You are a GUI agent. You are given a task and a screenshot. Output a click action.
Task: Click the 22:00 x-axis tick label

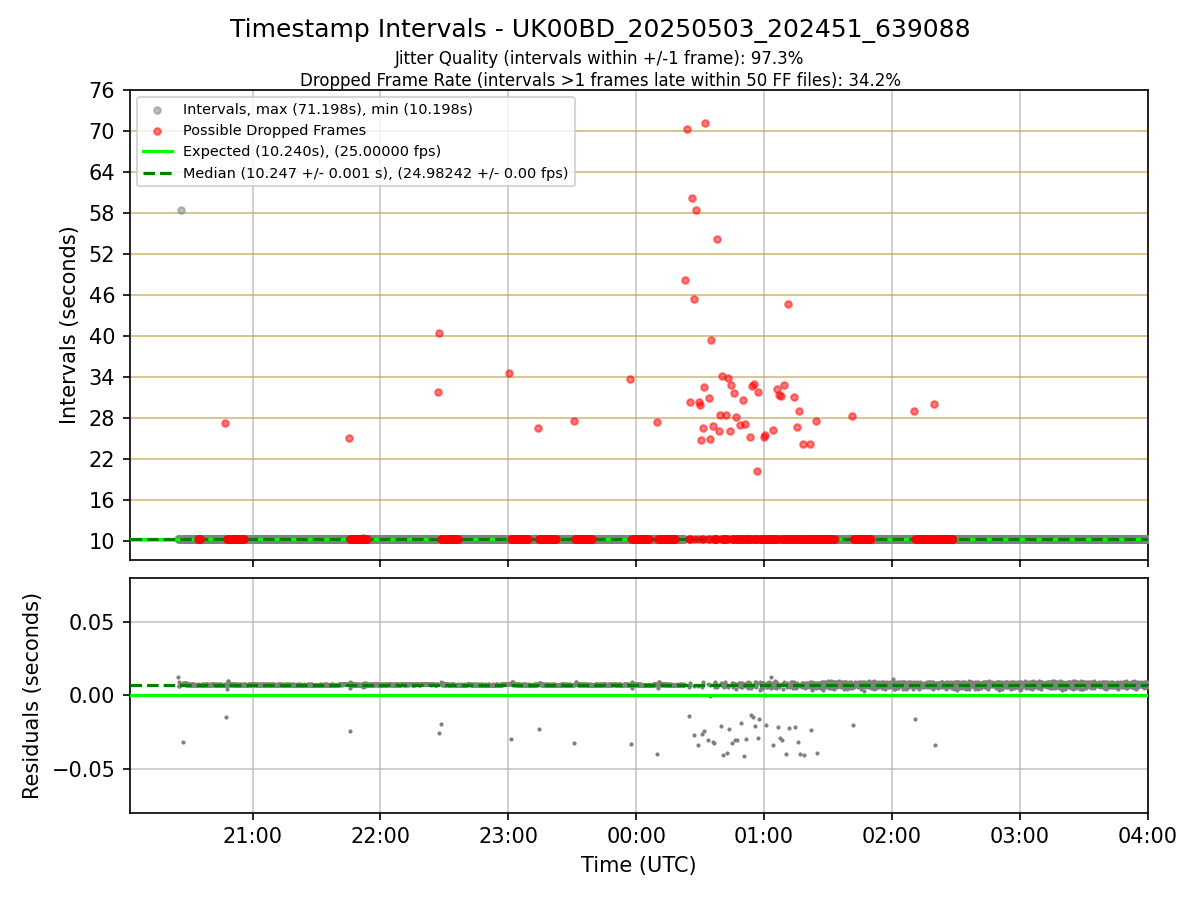click(380, 834)
